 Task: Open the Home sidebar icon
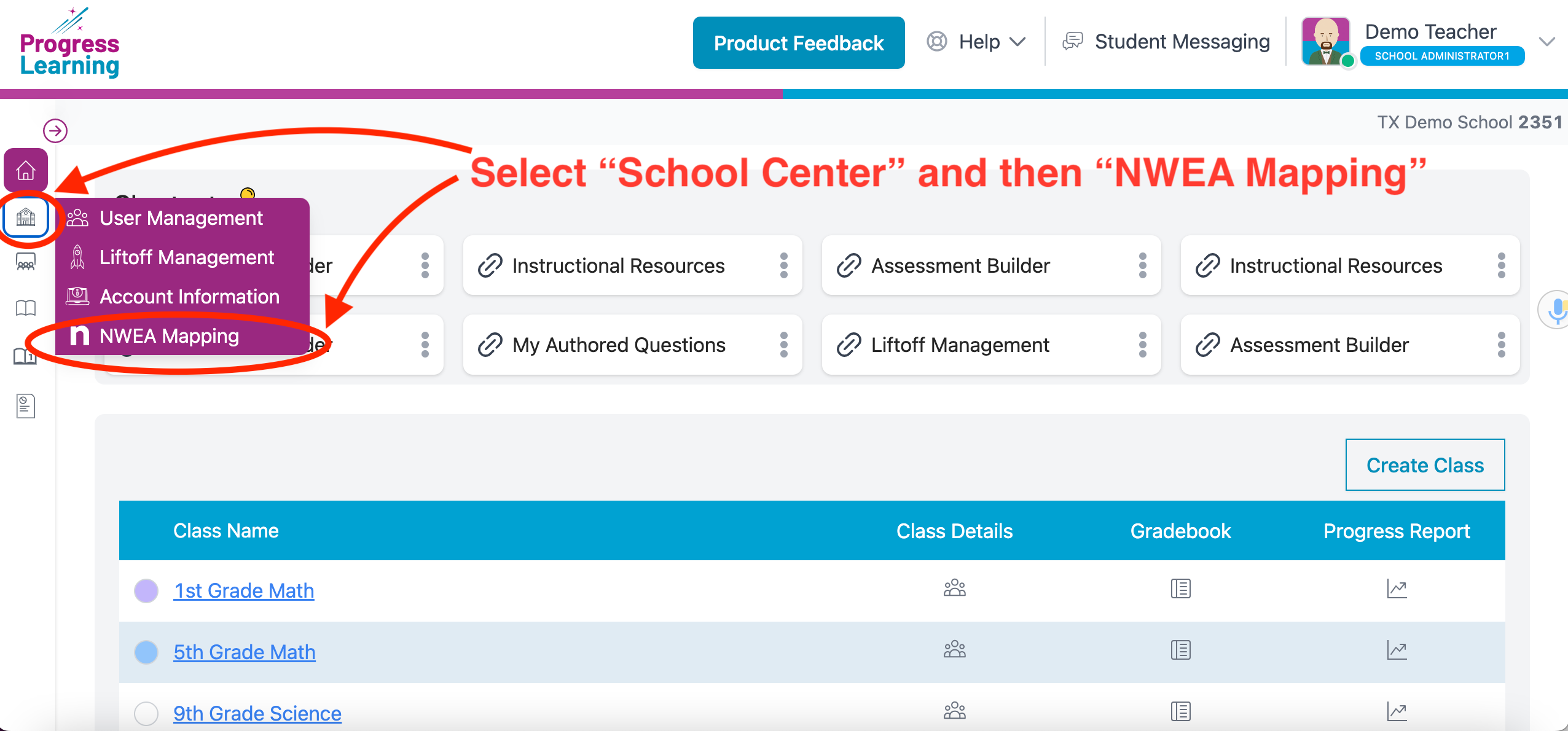[x=26, y=170]
